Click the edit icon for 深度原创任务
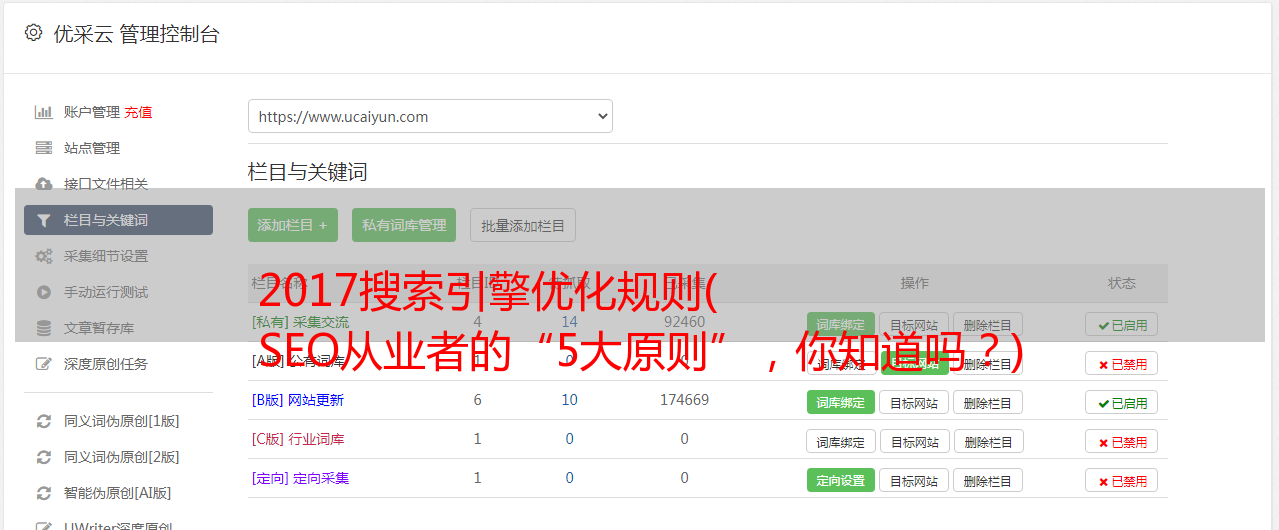The image size is (1279, 530). pyautogui.click(x=44, y=364)
